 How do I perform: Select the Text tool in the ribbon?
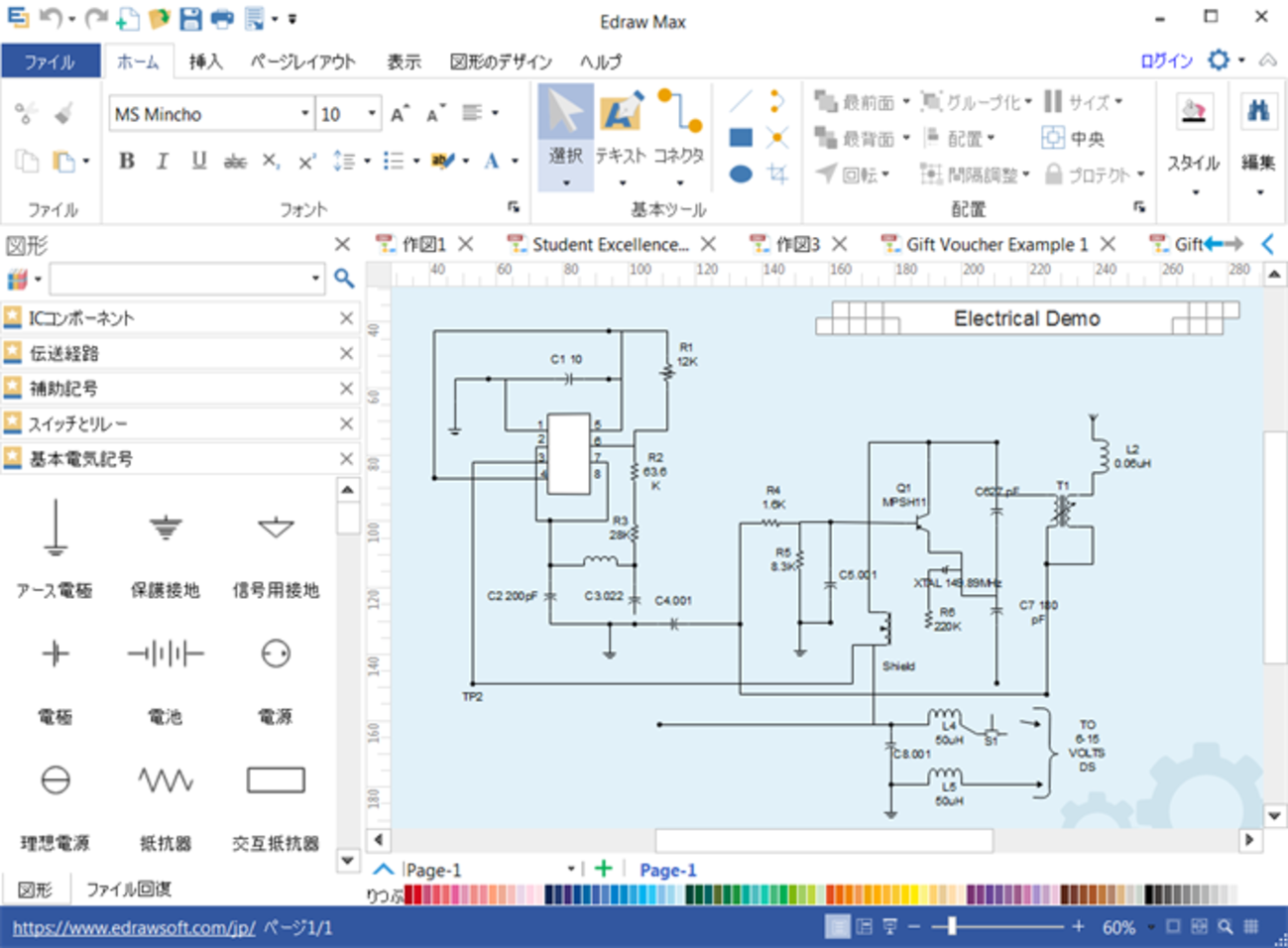pos(621,129)
